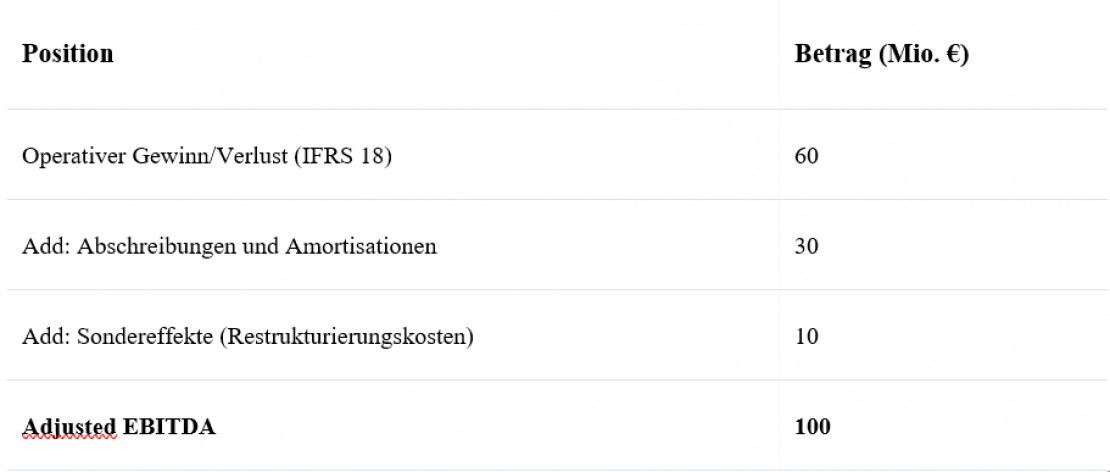This screenshot has height=472, width=1110.
Task: Click the spell-flagged word Adjusted
Action: tap(68, 427)
